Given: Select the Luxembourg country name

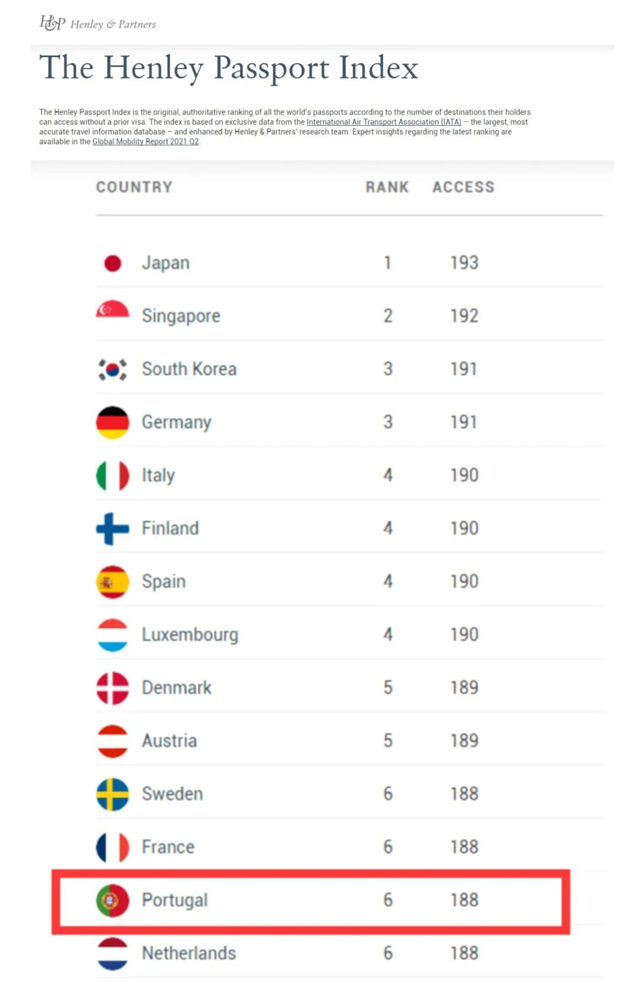Looking at the screenshot, I should click(190, 635).
